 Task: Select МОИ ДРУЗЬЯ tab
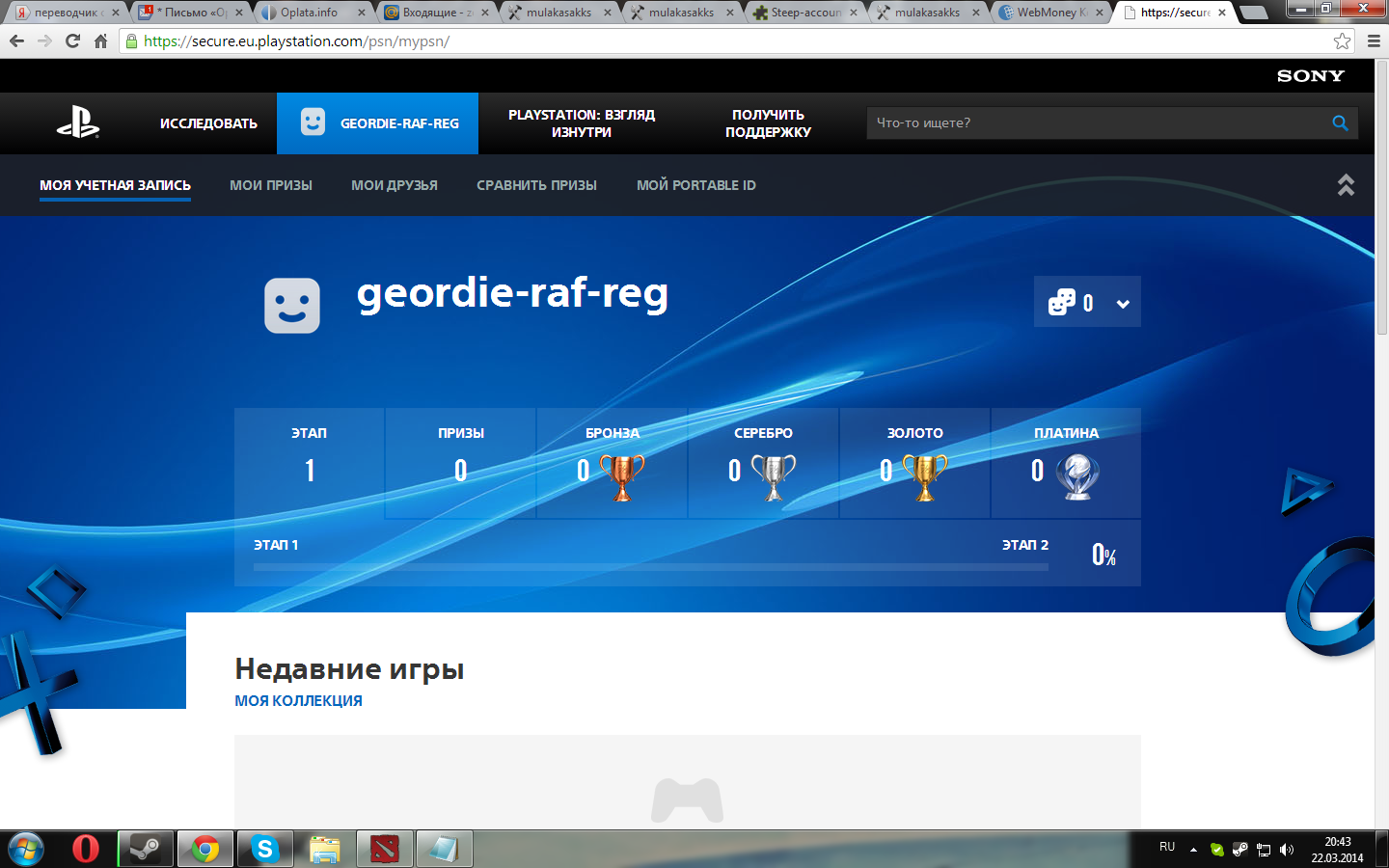(395, 185)
